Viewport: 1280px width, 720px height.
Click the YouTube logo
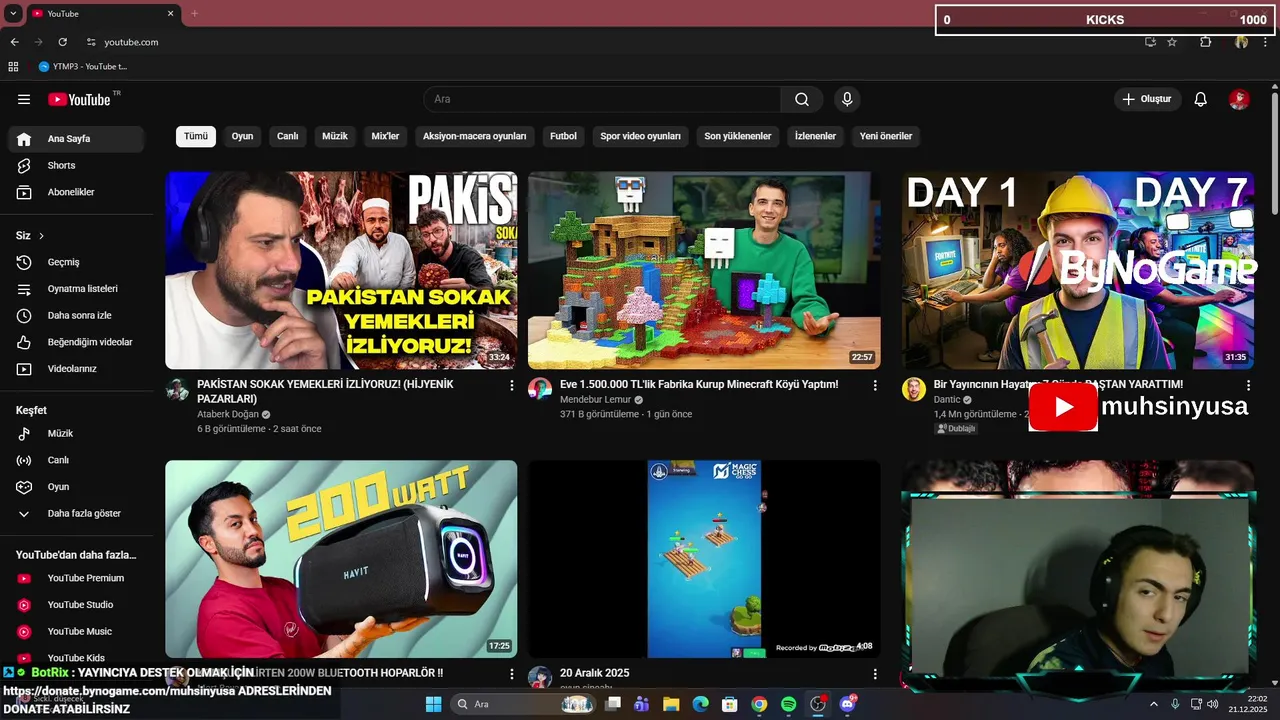[x=80, y=99]
